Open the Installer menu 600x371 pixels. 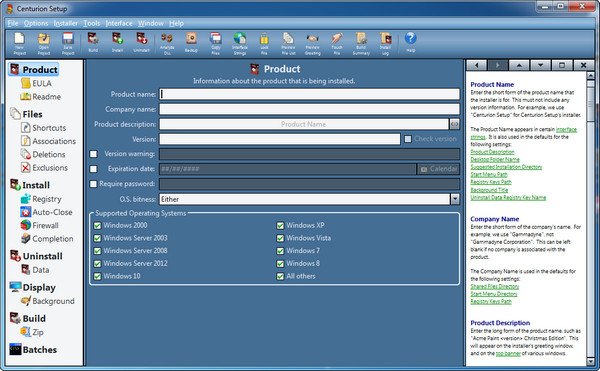pos(65,23)
